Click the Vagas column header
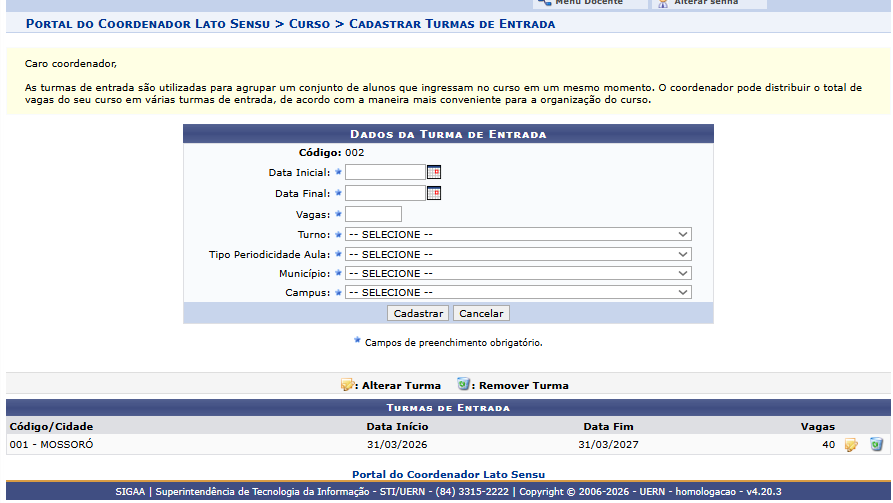The height and width of the screenshot is (503, 893). pyautogui.click(x=818, y=426)
